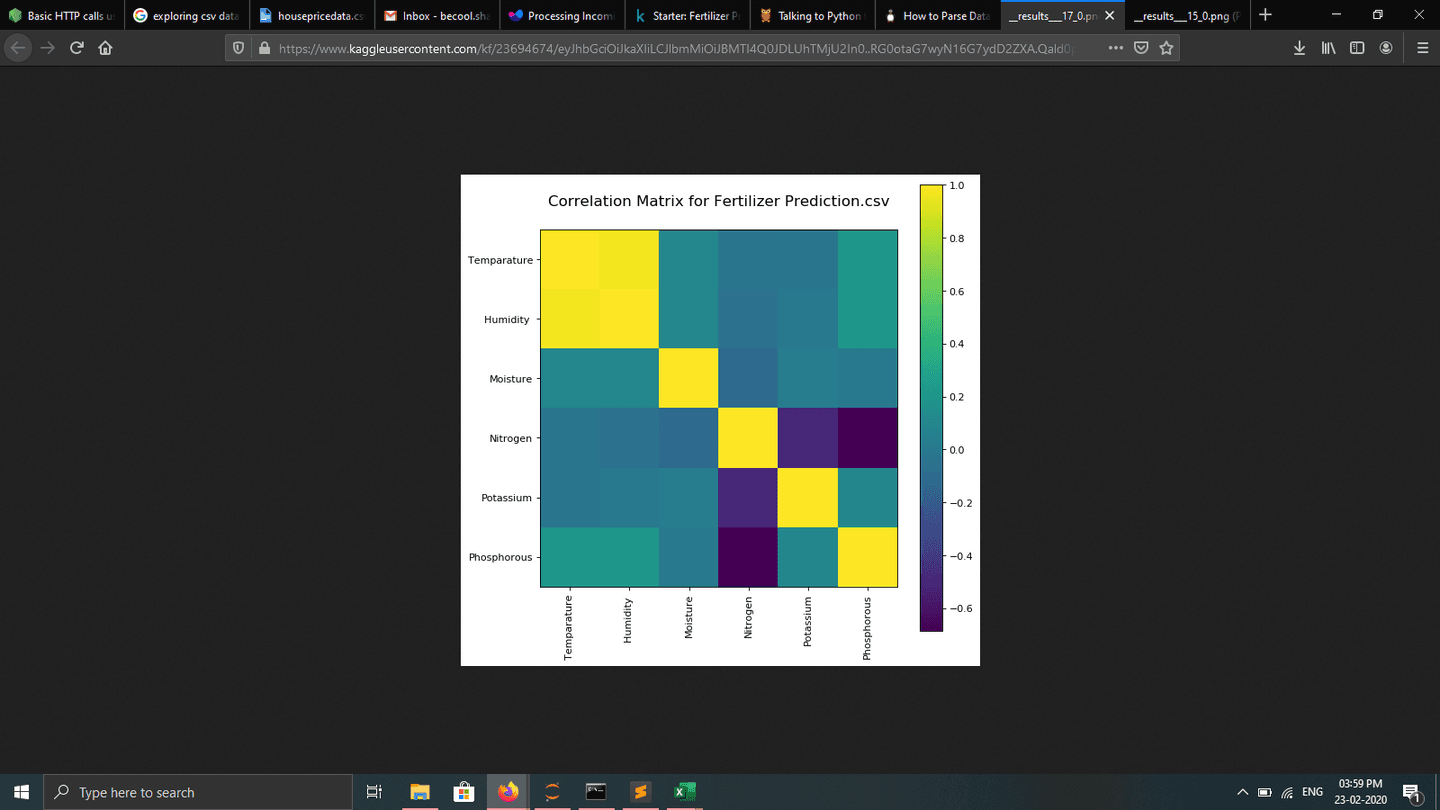Image resolution: width=1440 pixels, height=810 pixels.
Task: Switch to Basic HTTP calls tab
Action: click(62, 16)
